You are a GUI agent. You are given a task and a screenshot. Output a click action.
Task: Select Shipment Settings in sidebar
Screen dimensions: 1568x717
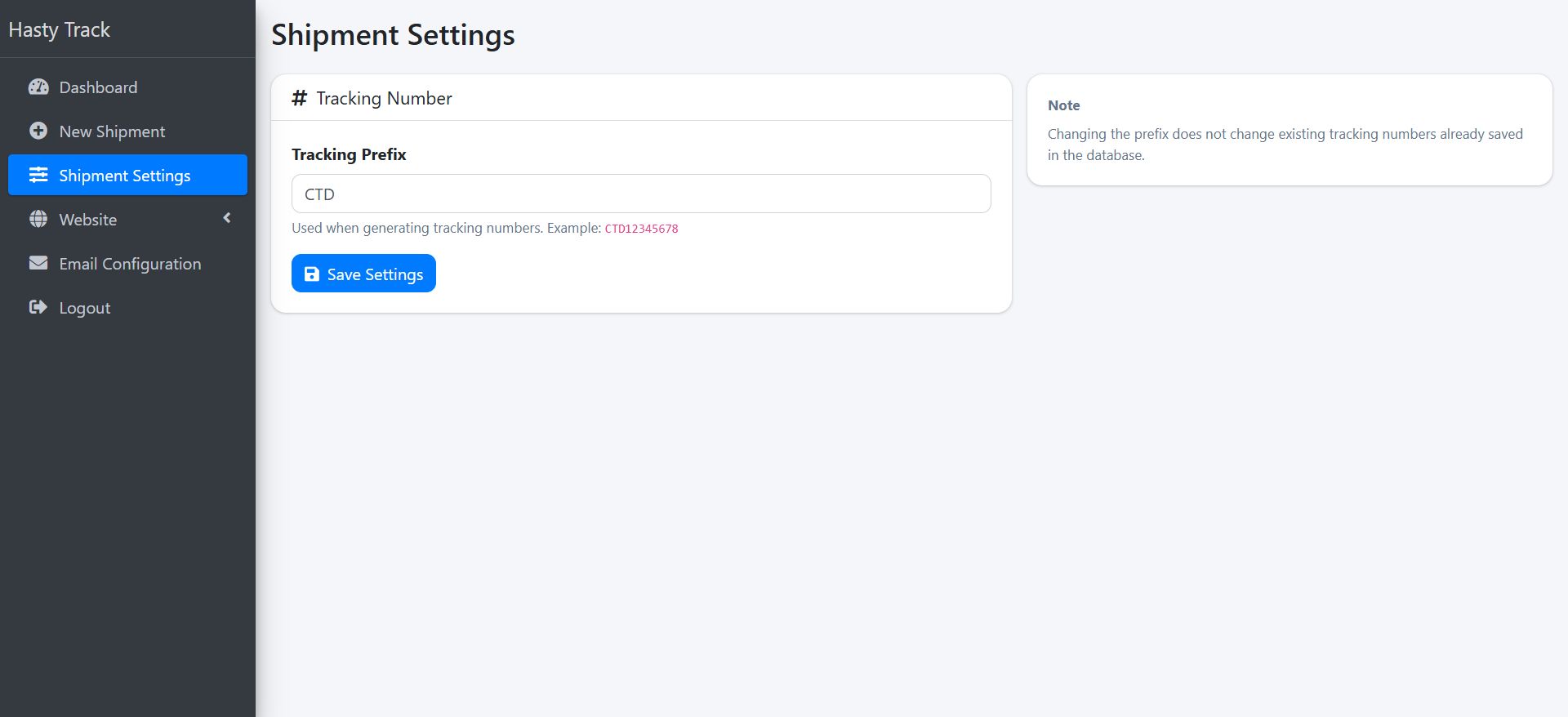124,176
